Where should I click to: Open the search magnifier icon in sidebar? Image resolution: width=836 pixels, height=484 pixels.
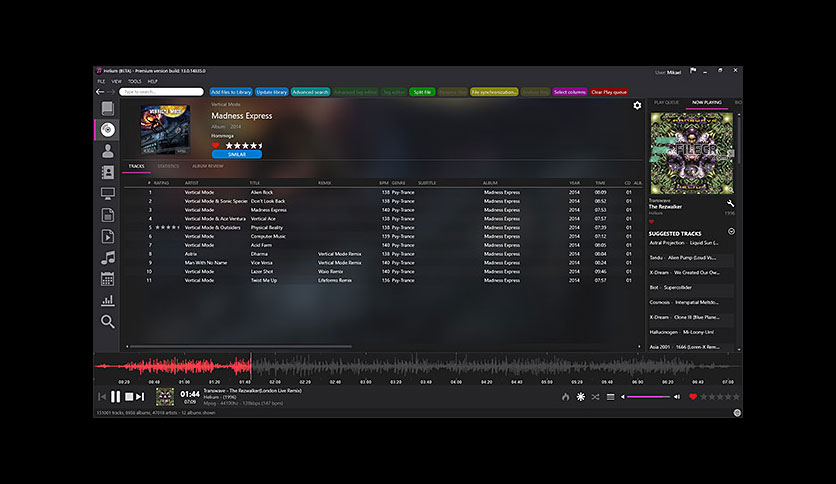108,321
